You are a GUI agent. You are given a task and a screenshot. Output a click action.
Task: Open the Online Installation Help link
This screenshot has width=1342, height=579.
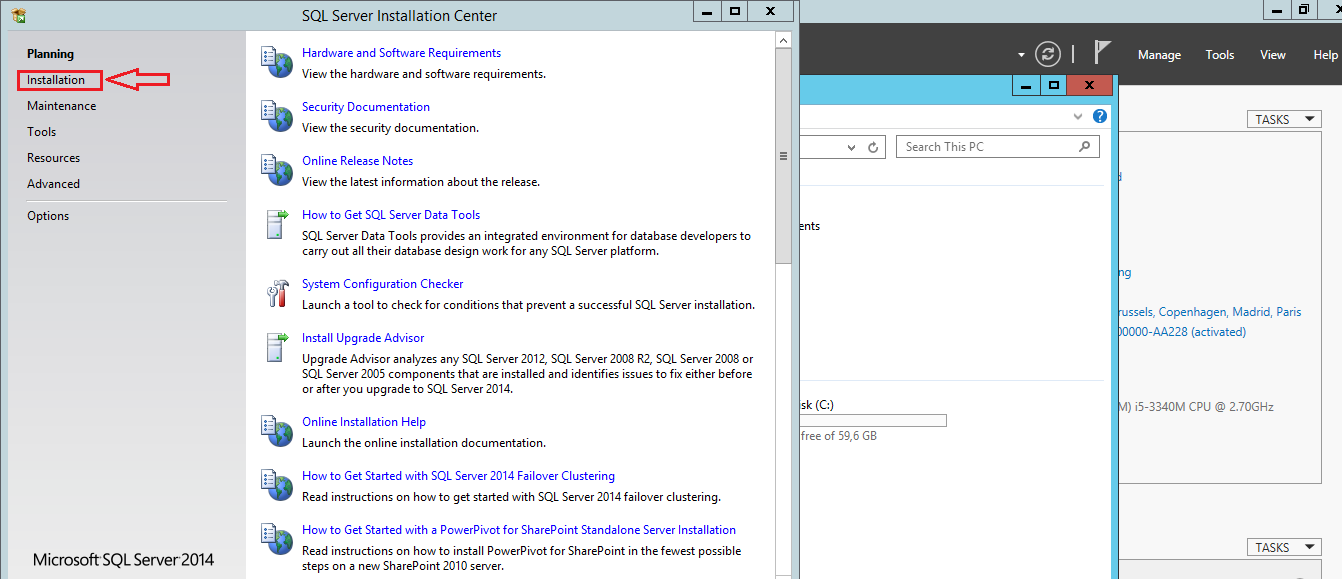tap(364, 422)
